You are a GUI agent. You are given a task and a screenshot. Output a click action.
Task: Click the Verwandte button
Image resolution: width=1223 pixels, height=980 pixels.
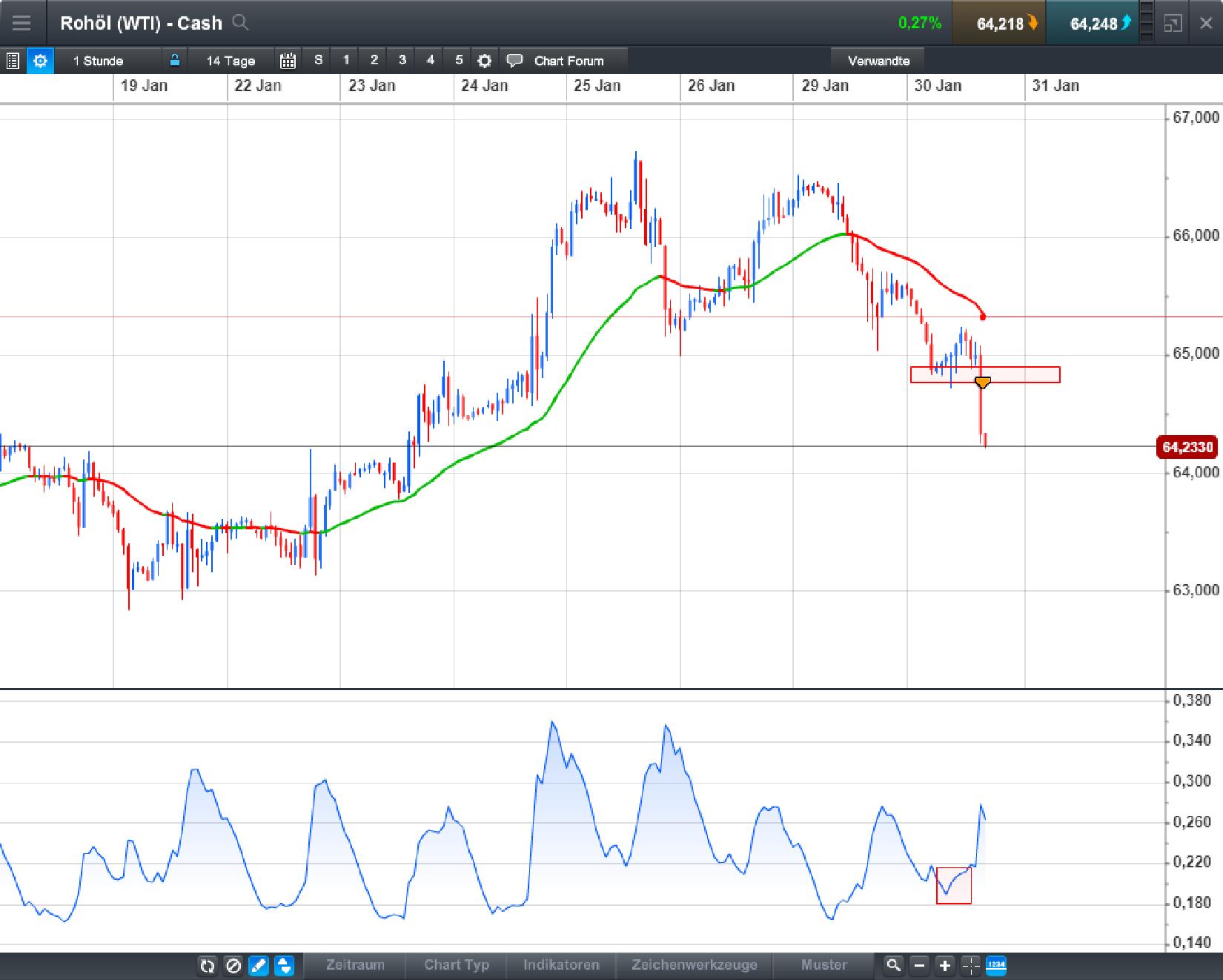[879, 61]
